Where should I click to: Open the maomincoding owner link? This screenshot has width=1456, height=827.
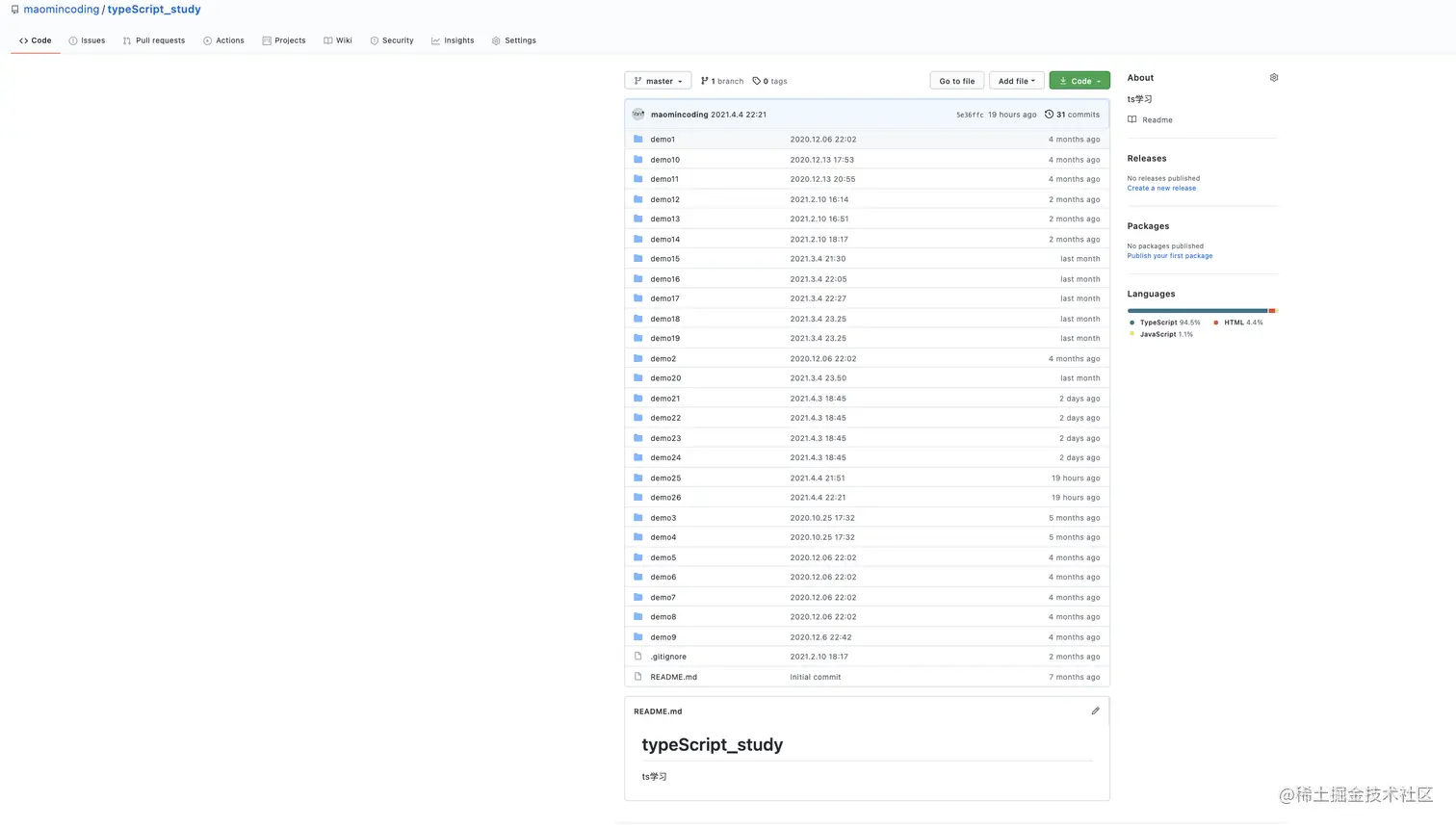[62, 10]
